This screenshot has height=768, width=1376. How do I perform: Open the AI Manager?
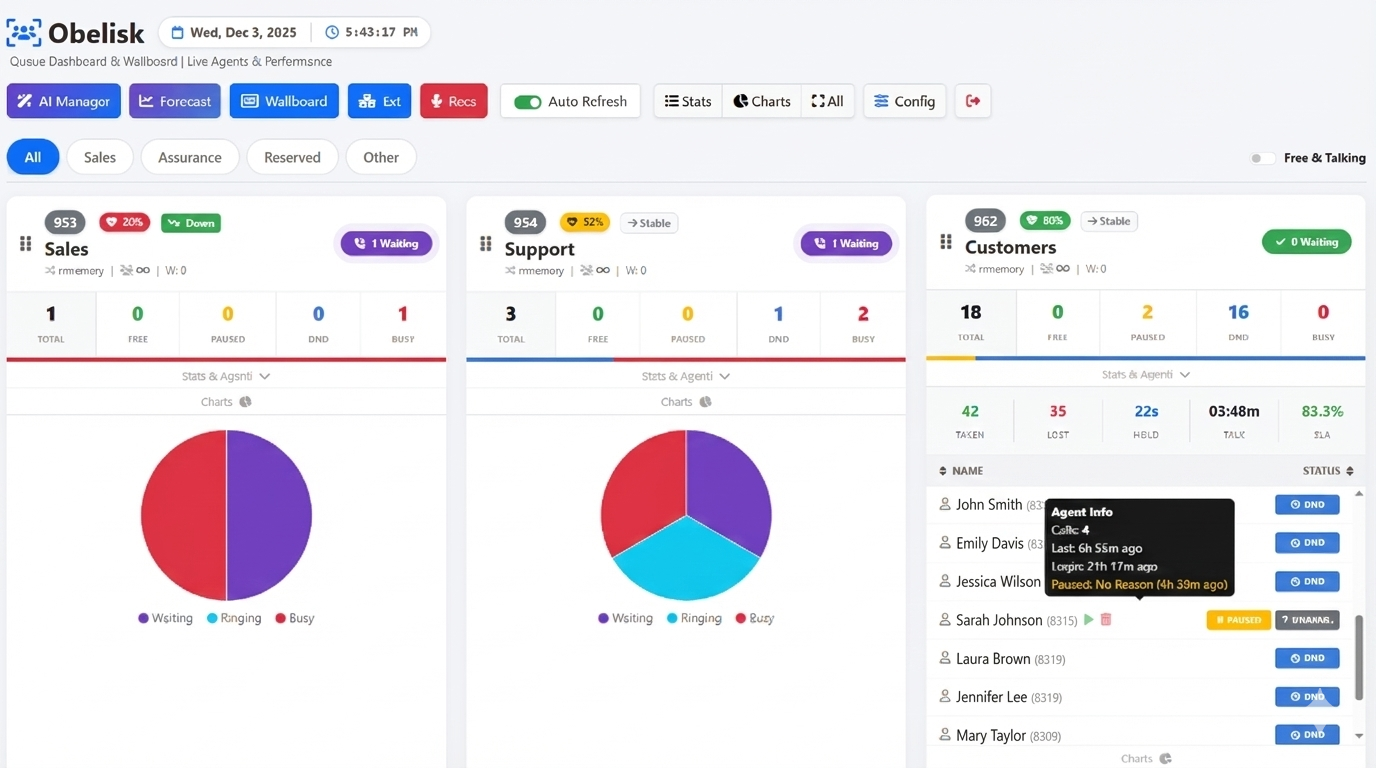pos(63,100)
